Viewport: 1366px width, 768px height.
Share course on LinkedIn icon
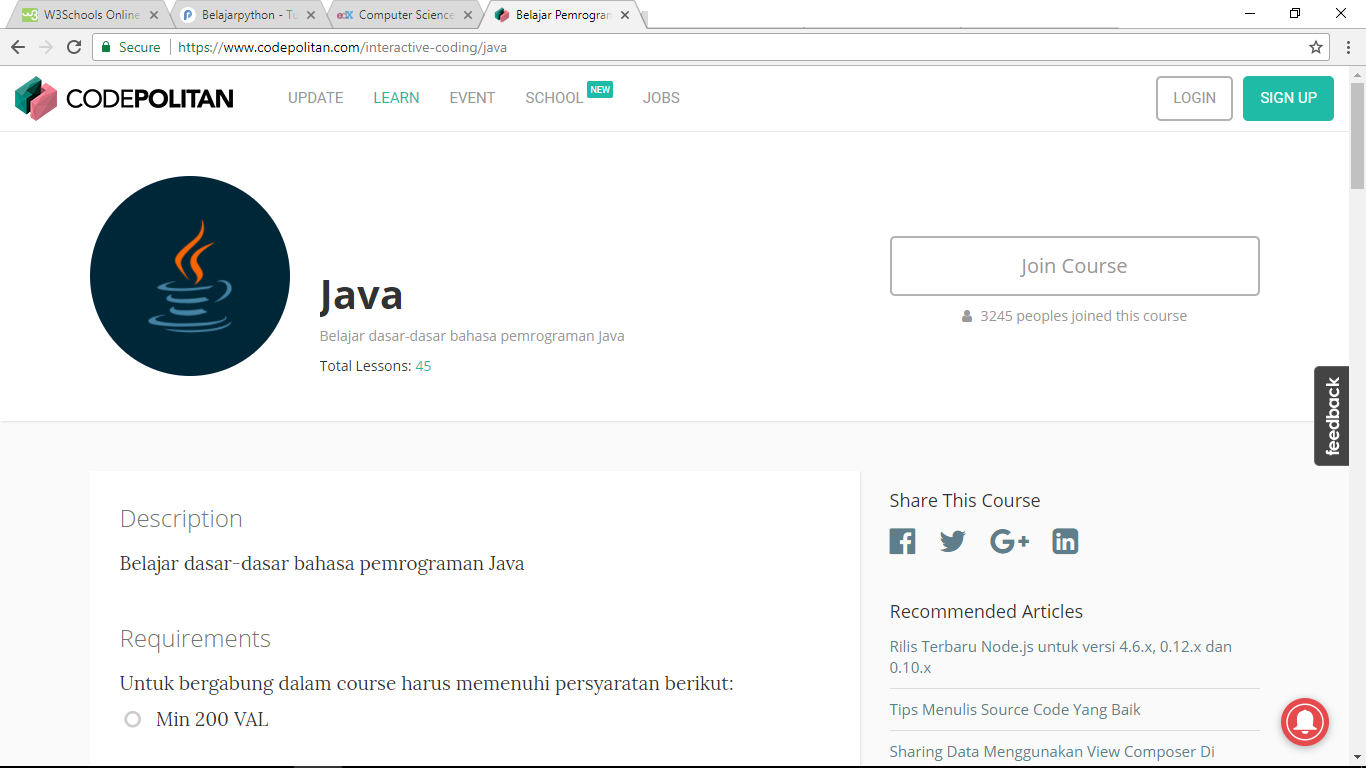pos(1065,541)
